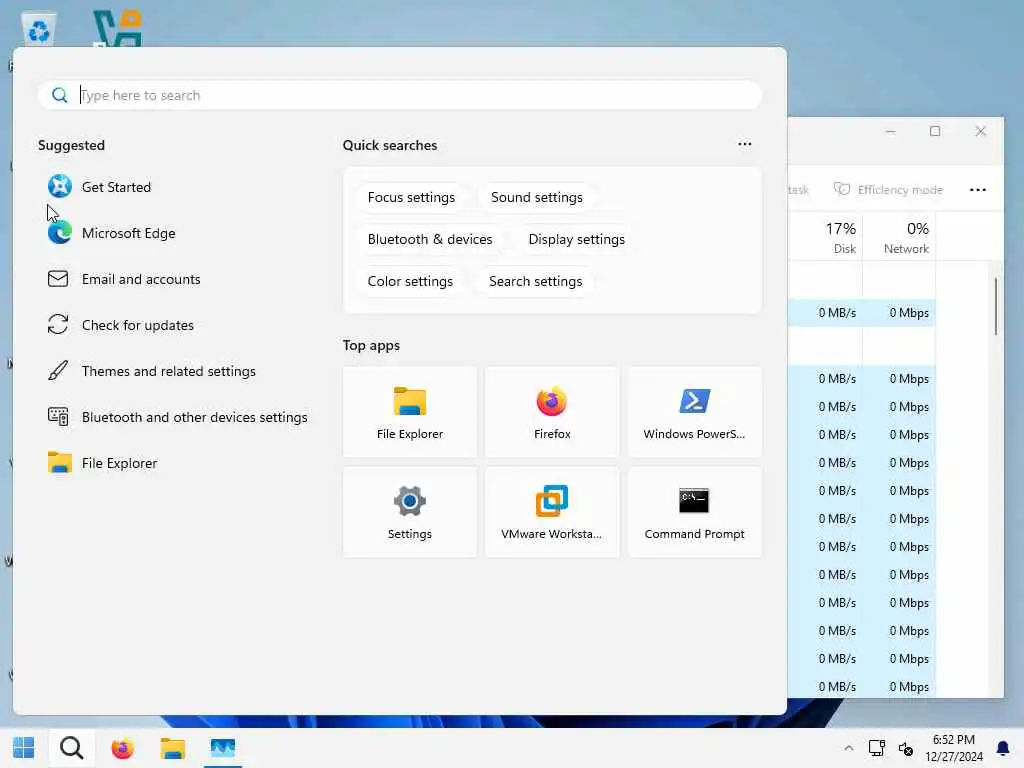Launch File Explorer tile in Top apps

[409, 412]
